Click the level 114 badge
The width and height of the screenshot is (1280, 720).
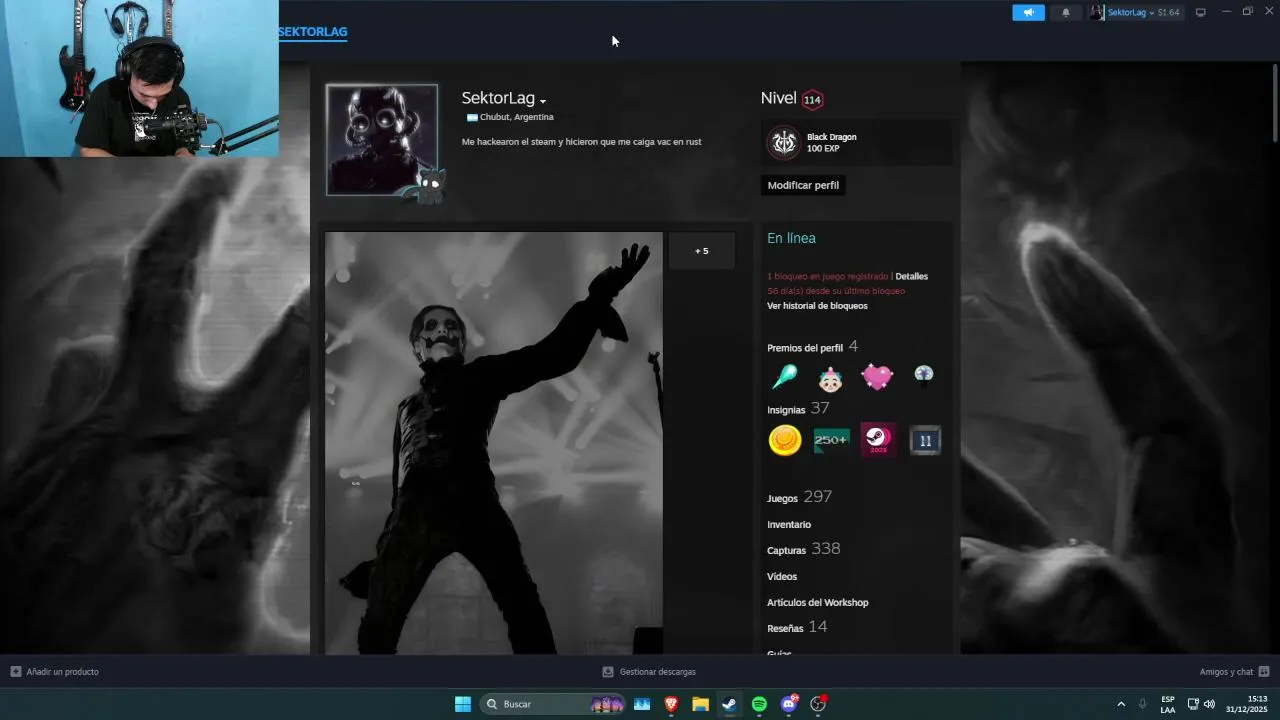point(812,99)
